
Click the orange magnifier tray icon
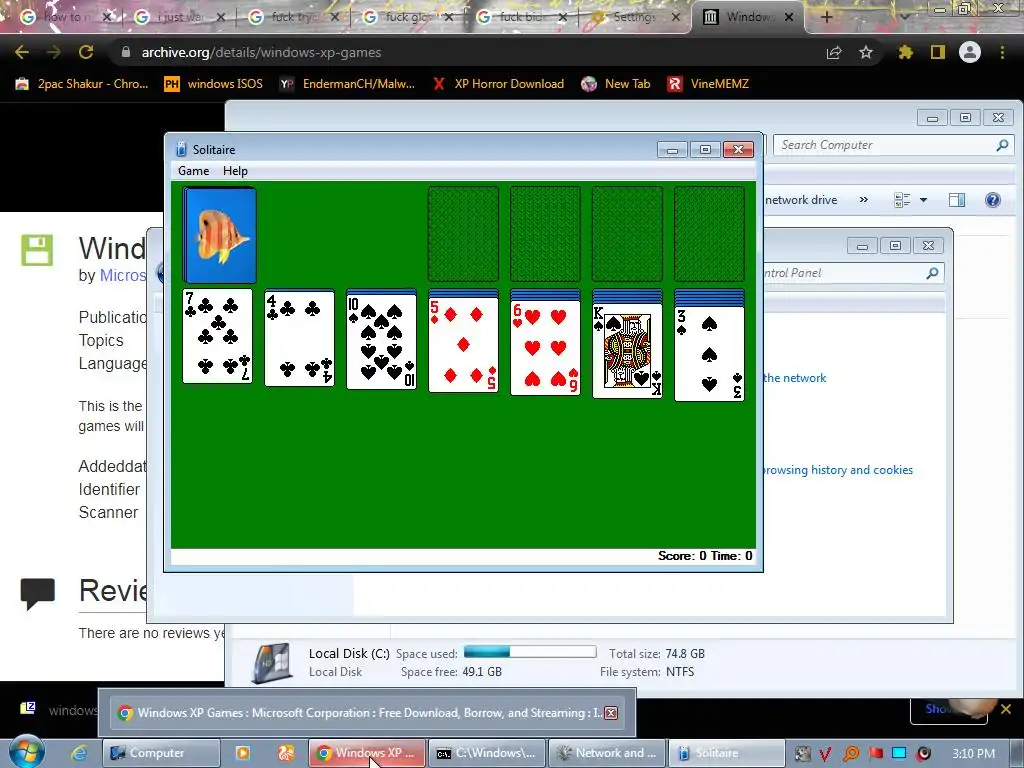point(850,754)
